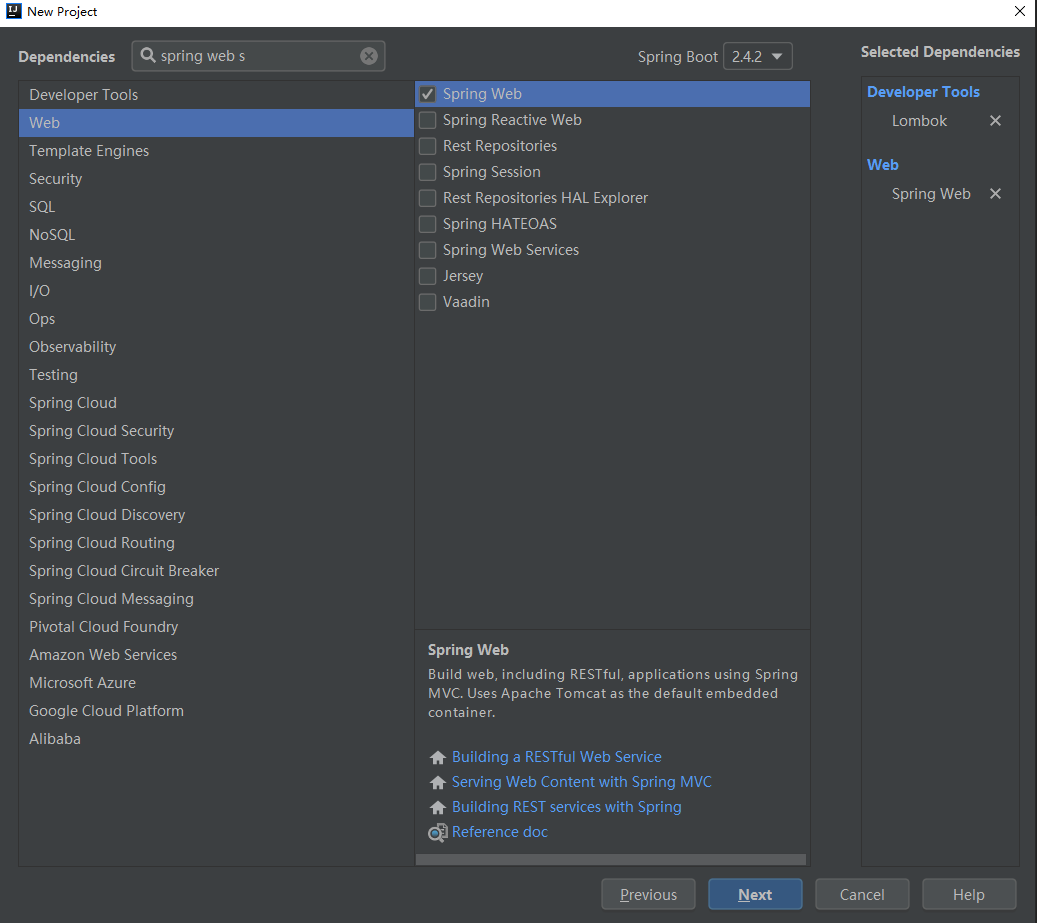The width and height of the screenshot is (1037, 923).
Task: Remove Lombok from selected dependencies
Action: point(995,121)
